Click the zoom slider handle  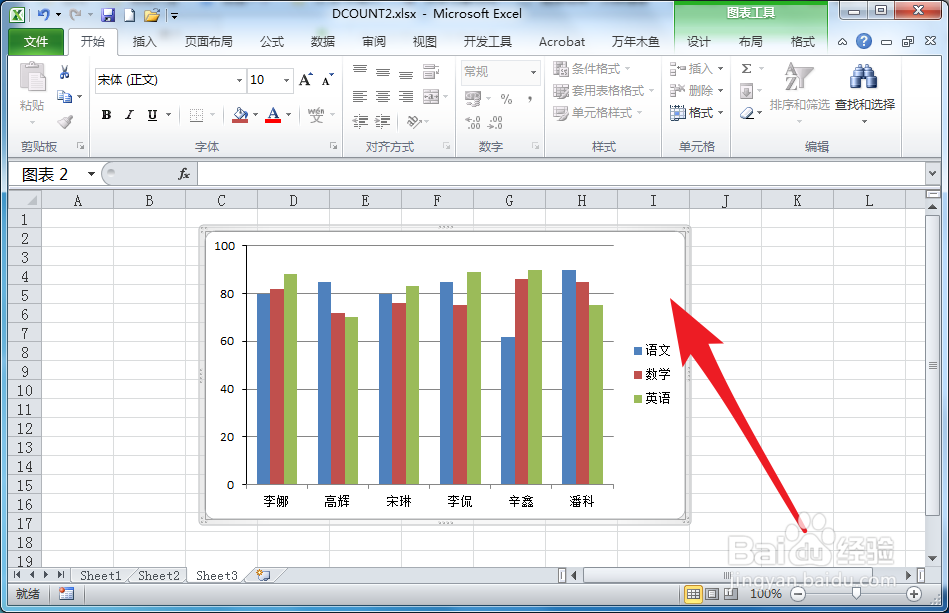(856, 594)
